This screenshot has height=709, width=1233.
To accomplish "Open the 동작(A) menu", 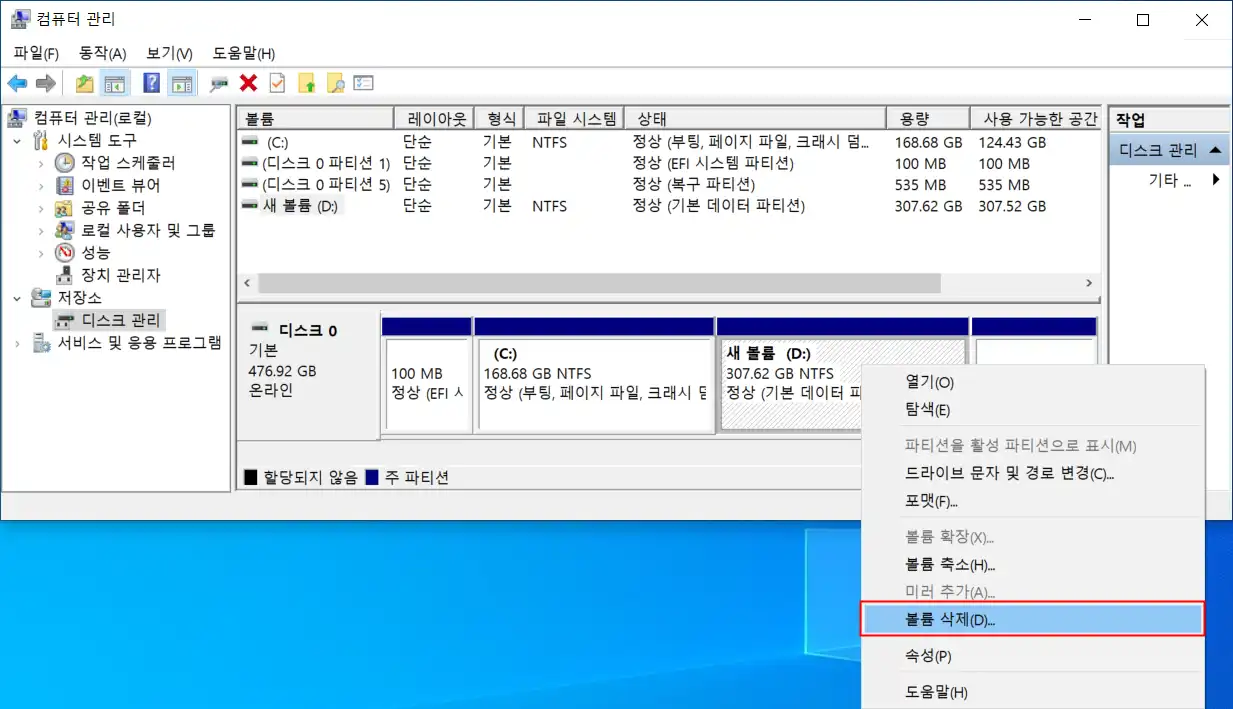I will tap(103, 53).
